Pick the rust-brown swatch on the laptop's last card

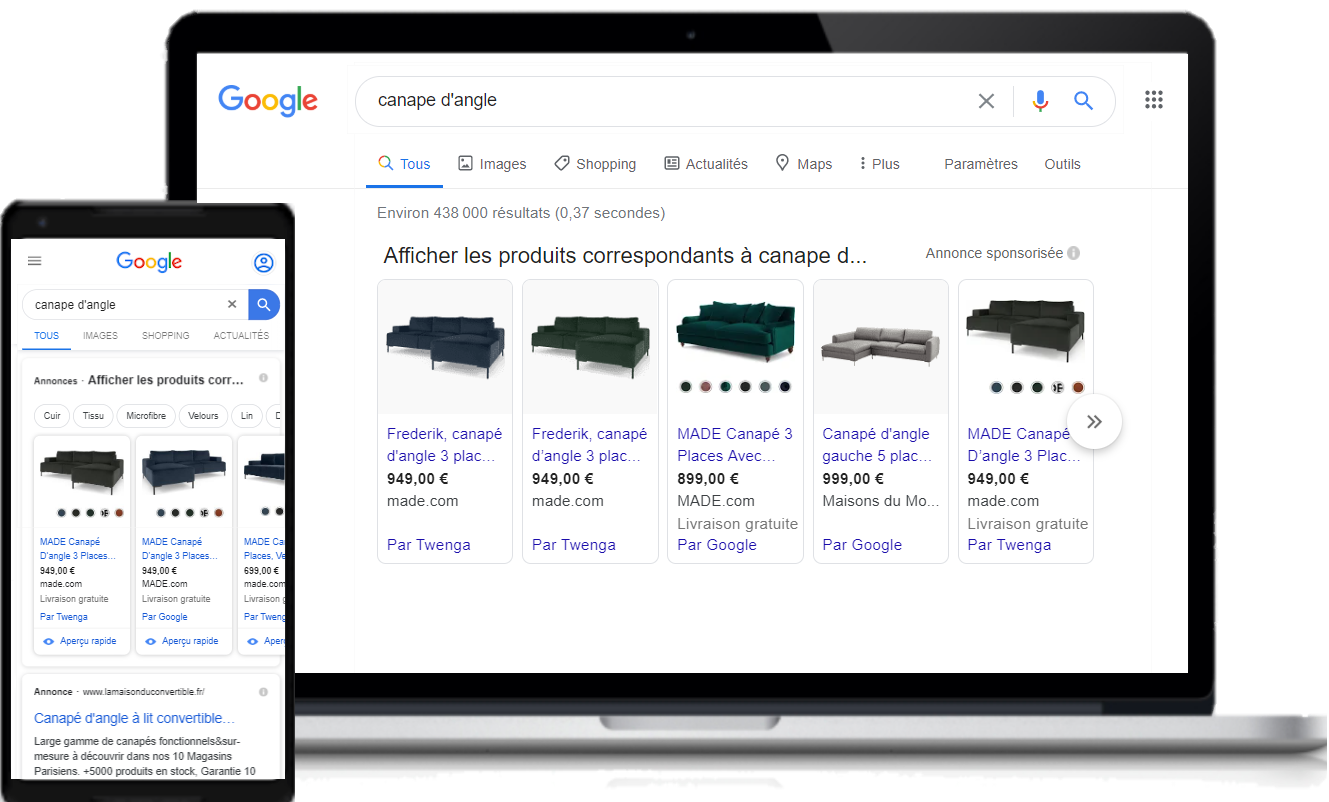1078,388
